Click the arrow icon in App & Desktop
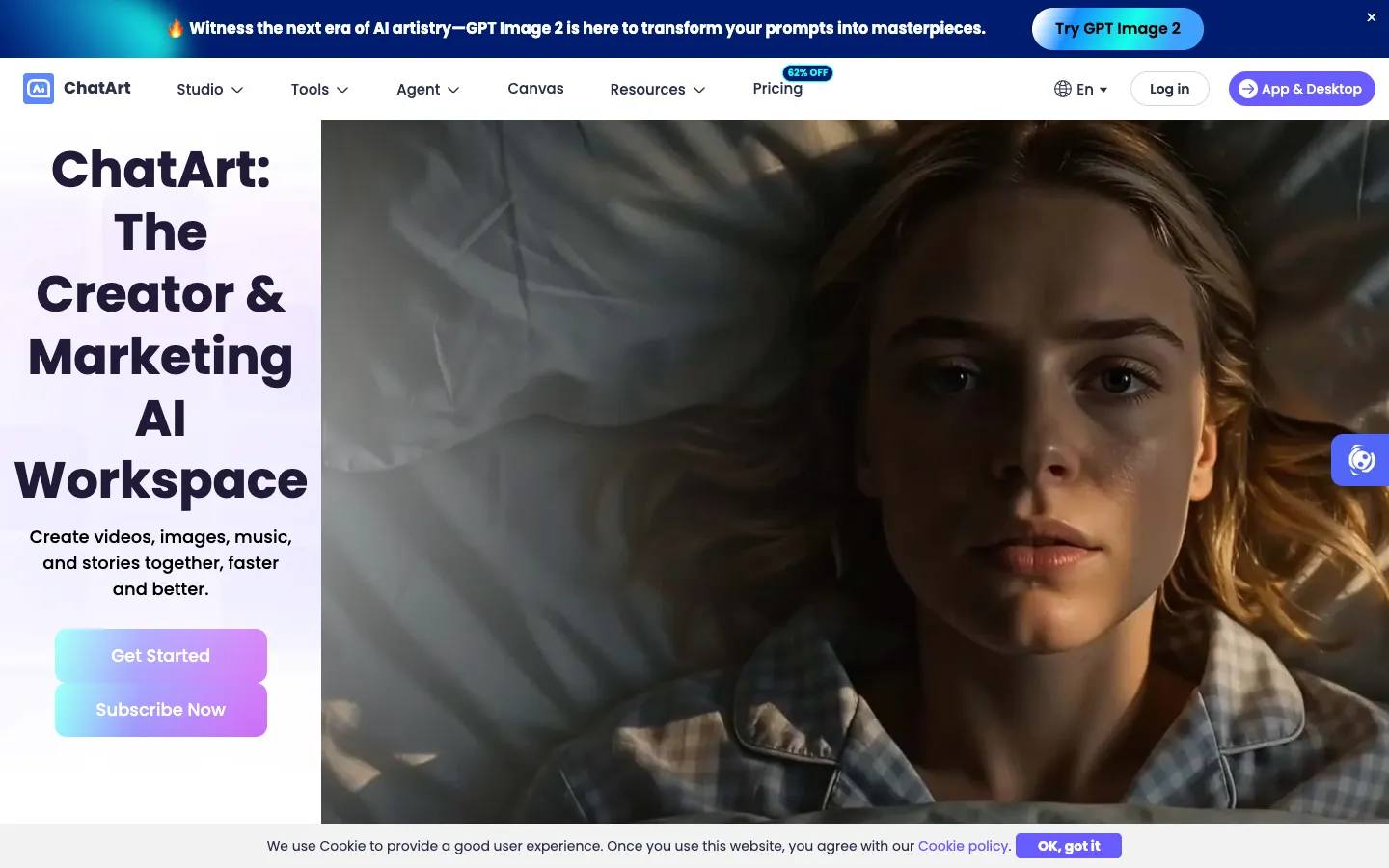This screenshot has width=1389, height=868. (x=1248, y=89)
